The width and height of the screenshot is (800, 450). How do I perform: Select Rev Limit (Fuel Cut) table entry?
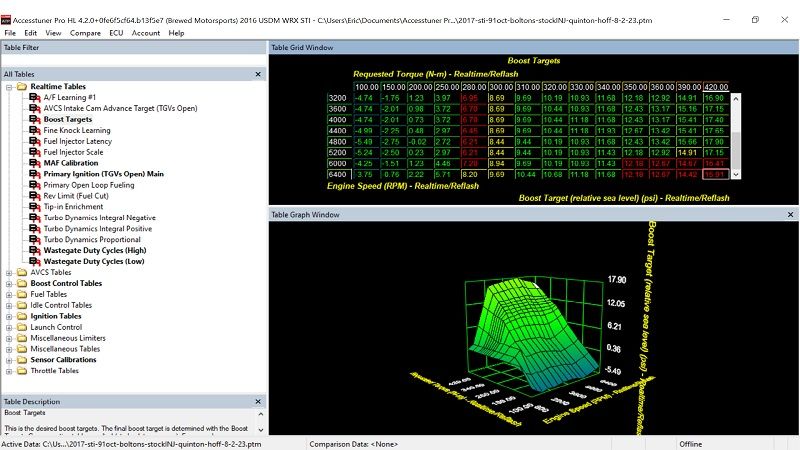(x=76, y=196)
